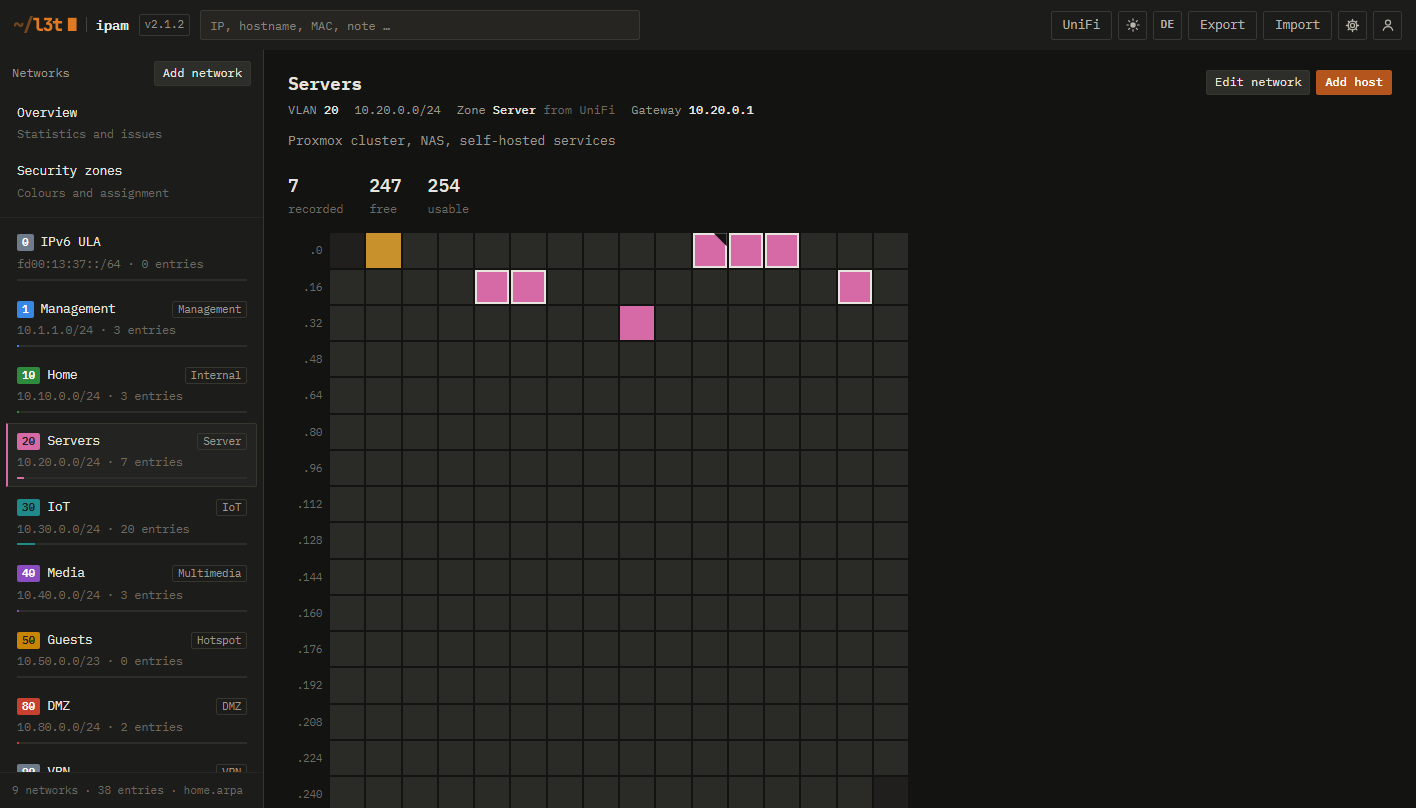This screenshot has width=1416, height=808.
Task: Open the user account icon
Action: pyautogui.click(x=1387, y=25)
